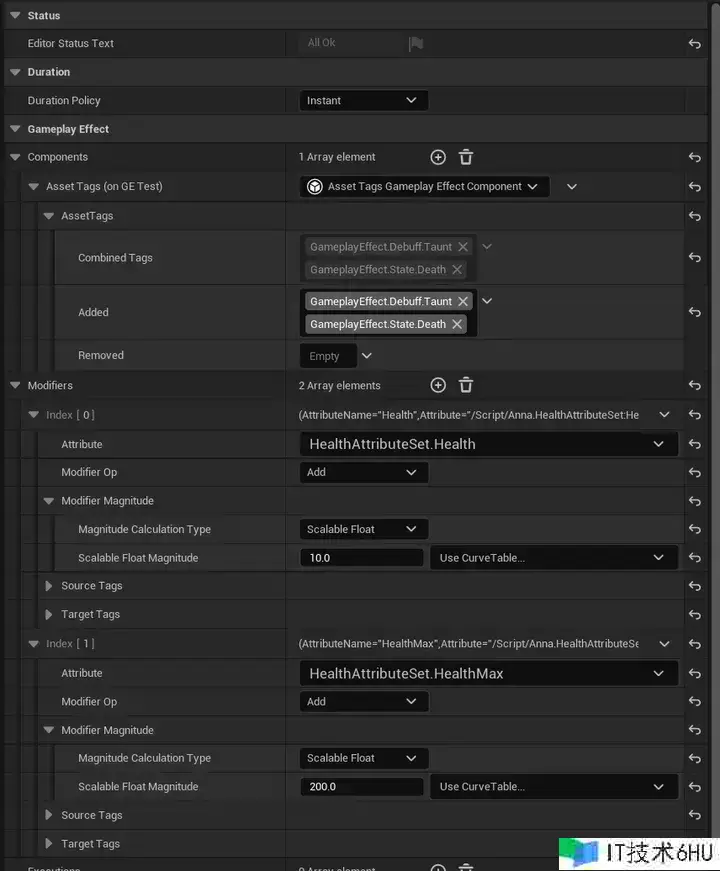
Task: Open Index [1] element options chevron
Action: point(664,644)
